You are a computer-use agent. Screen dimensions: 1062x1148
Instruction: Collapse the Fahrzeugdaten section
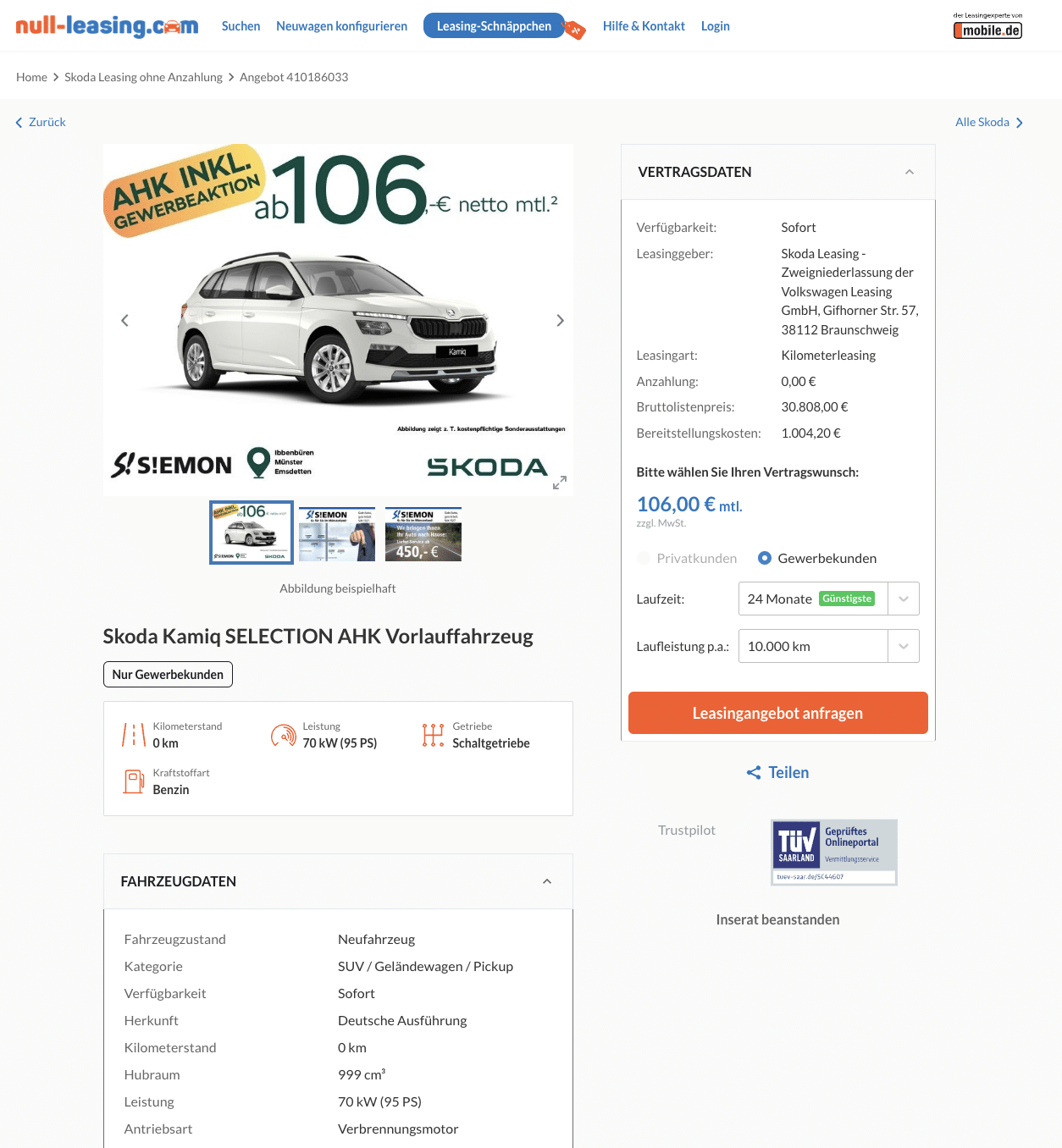coord(547,881)
